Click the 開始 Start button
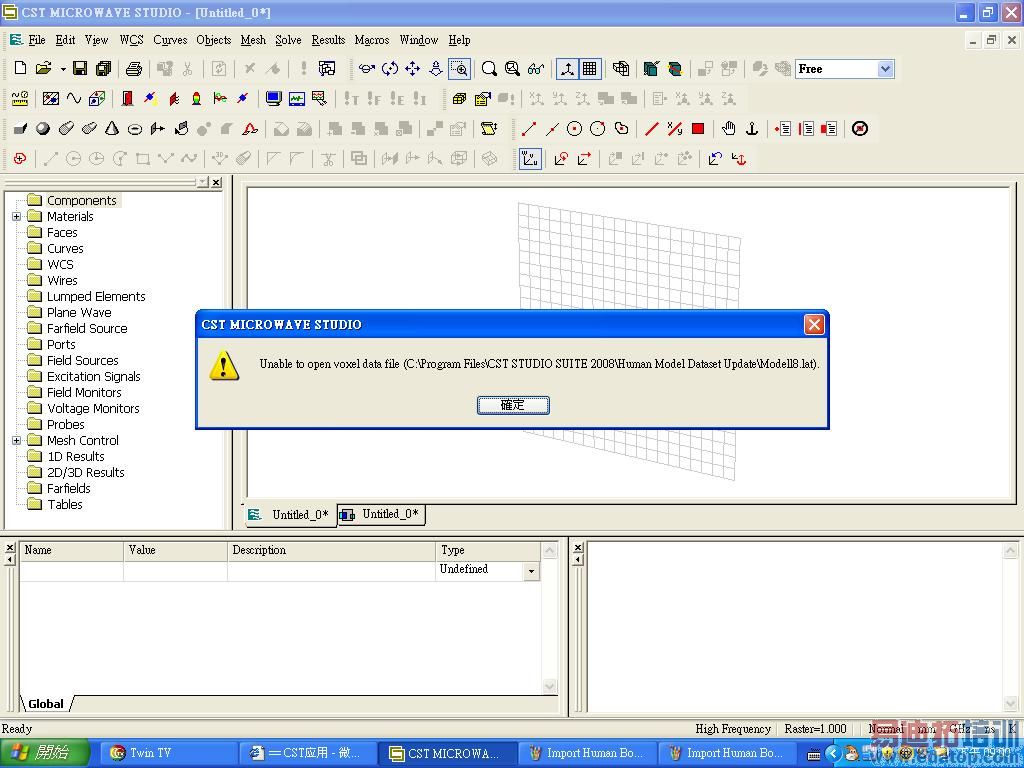The image size is (1024, 768). point(42,753)
